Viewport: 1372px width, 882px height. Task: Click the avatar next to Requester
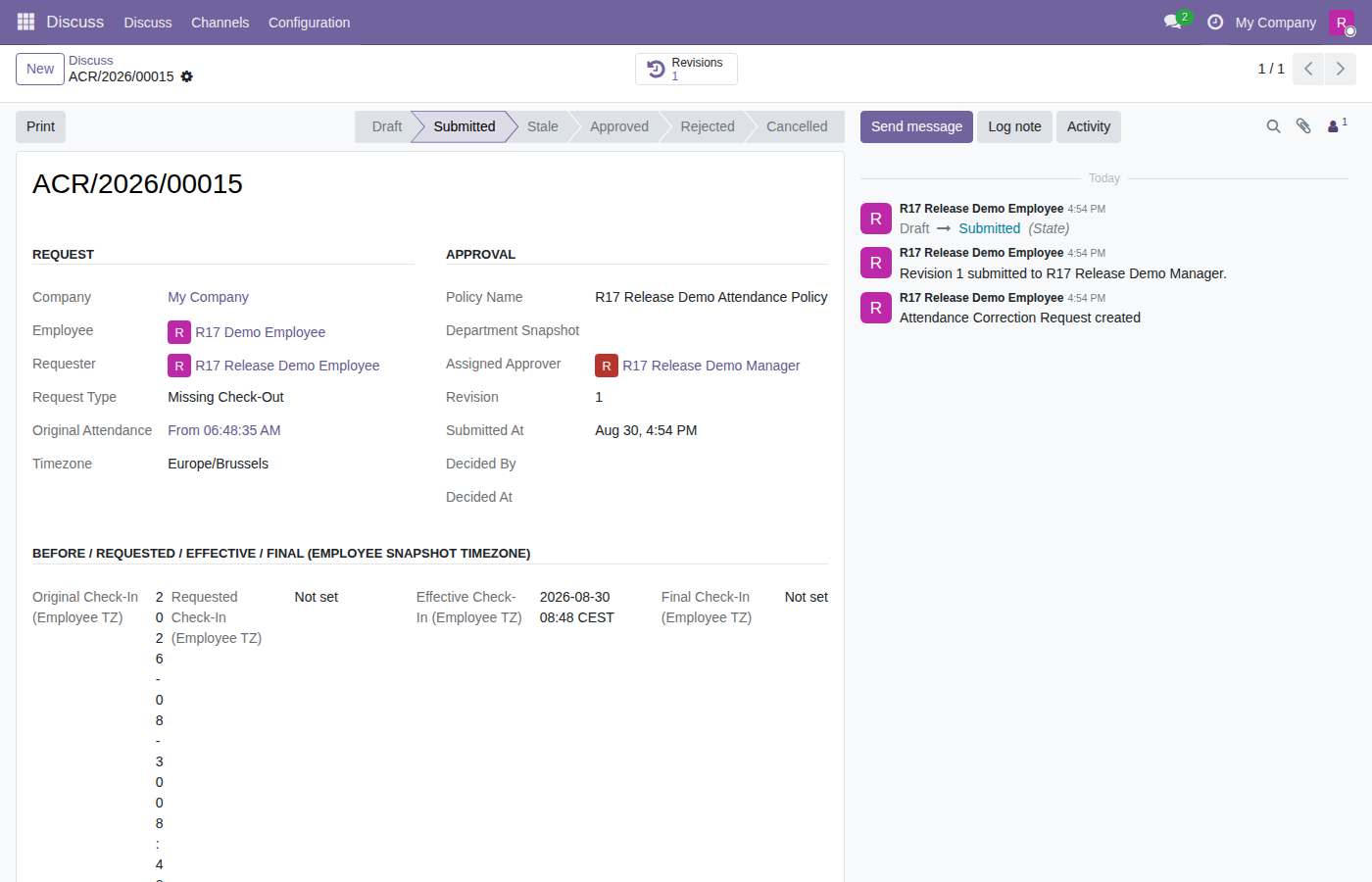click(x=179, y=366)
